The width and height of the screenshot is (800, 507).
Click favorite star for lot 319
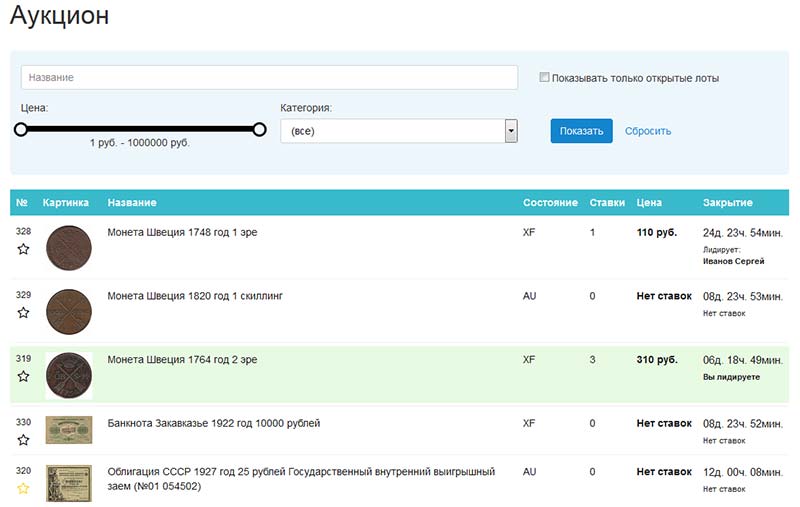coord(23,376)
